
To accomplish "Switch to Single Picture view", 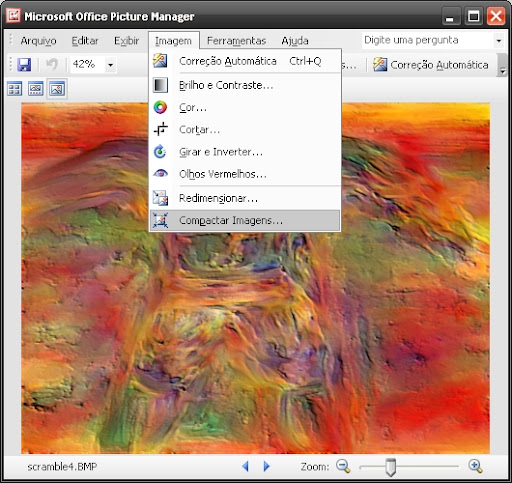I will 57,89.
